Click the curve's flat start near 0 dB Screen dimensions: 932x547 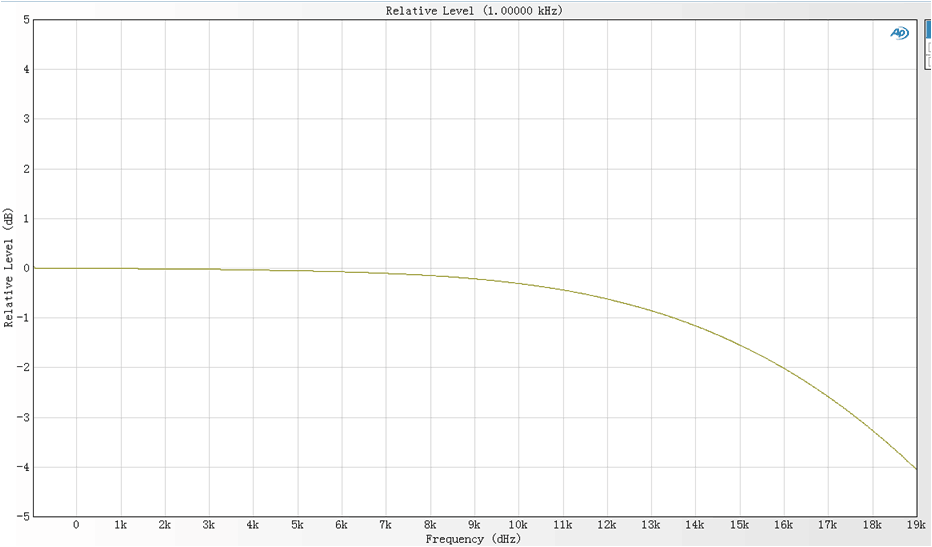(x=60, y=268)
